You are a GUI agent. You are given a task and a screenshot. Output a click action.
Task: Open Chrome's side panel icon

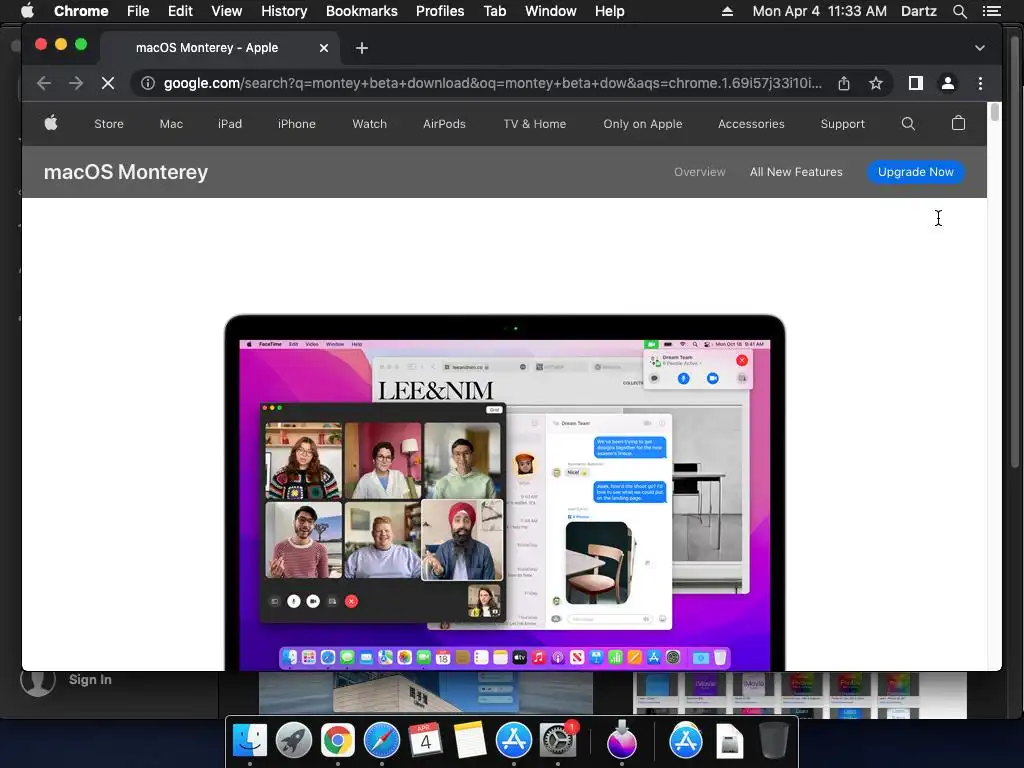[x=916, y=83]
